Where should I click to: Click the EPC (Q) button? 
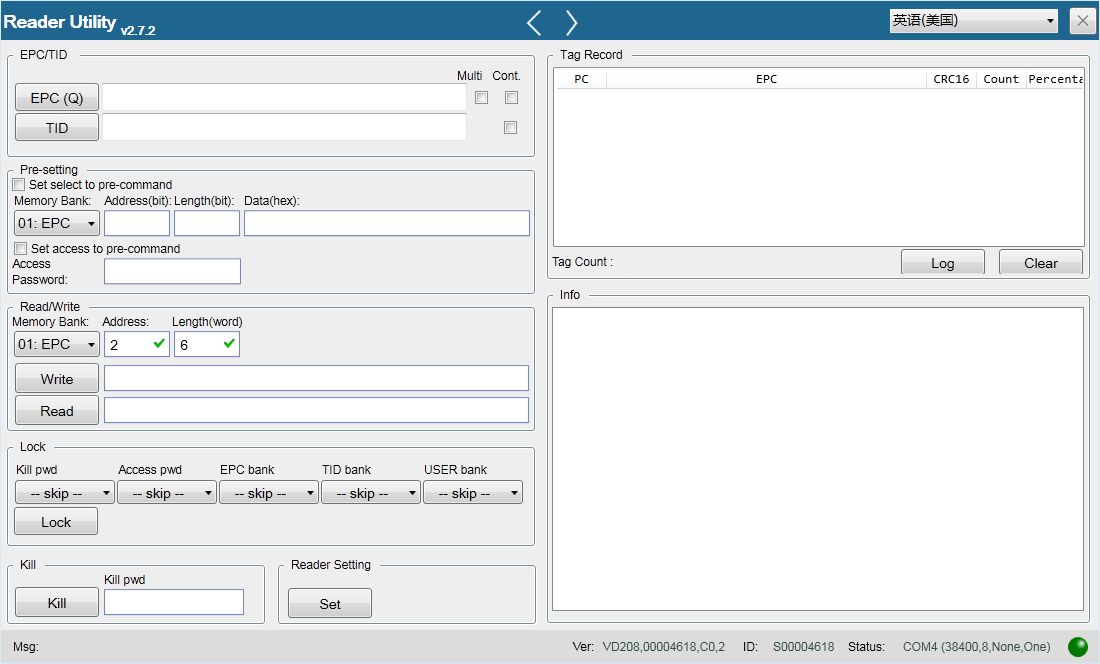pyautogui.click(x=57, y=98)
